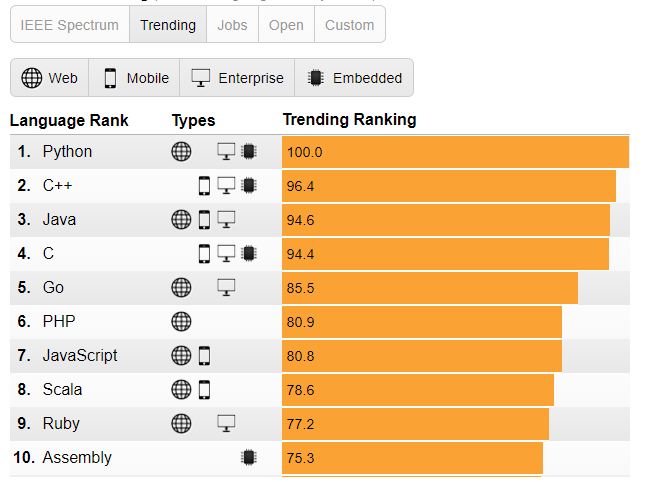Click the embedded chip icon in Assembly row

click(x=248, y=458)
